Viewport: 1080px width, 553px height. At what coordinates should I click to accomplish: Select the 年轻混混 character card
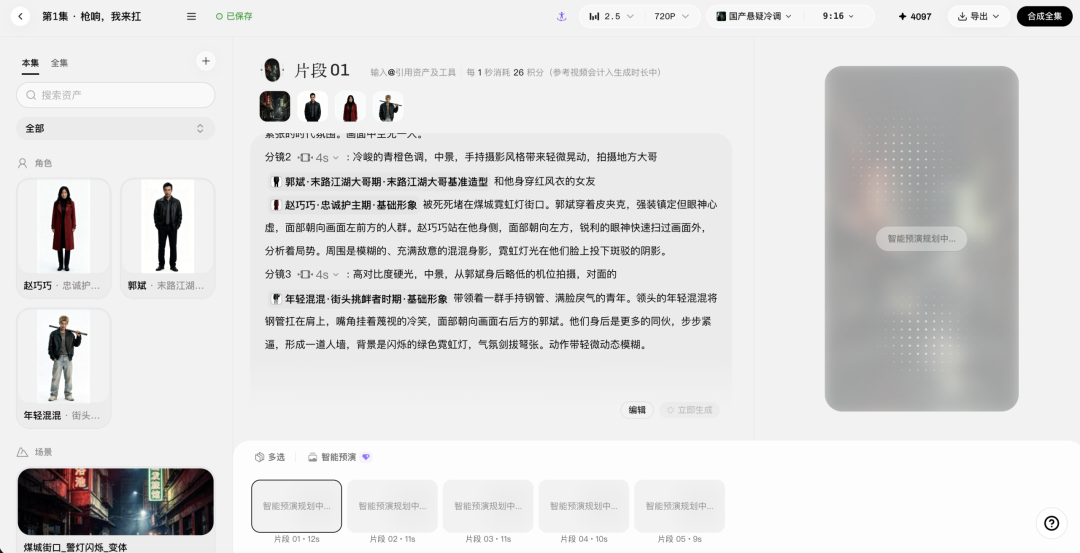point(63,368)
